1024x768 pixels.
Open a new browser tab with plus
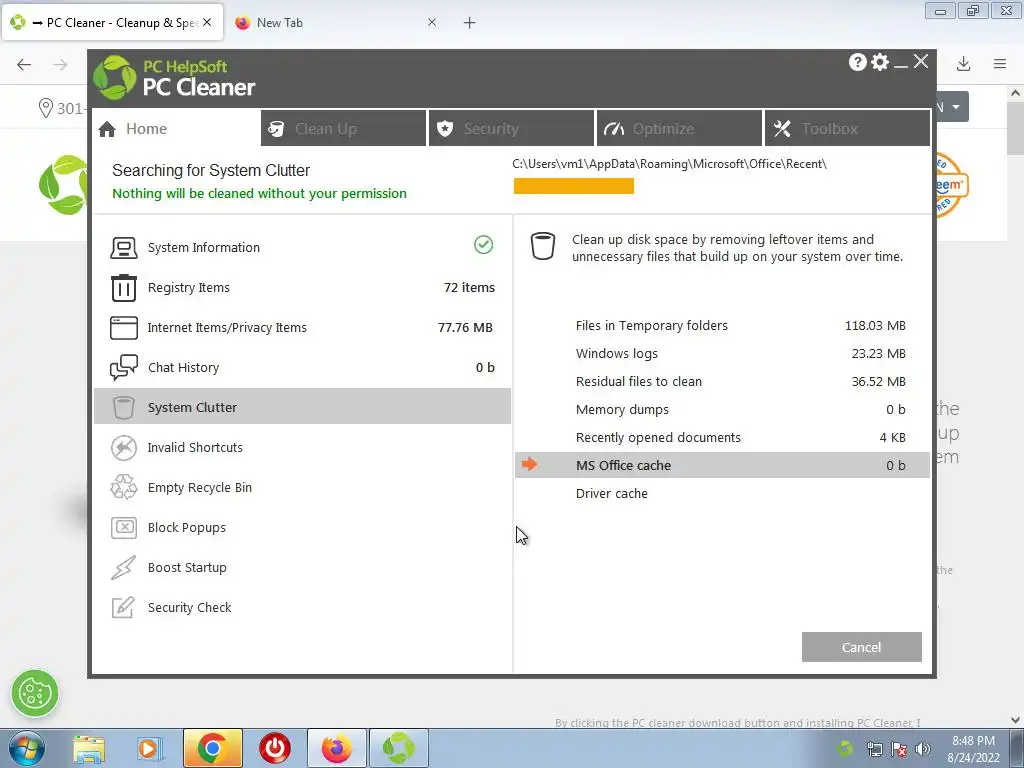point(470,23)
